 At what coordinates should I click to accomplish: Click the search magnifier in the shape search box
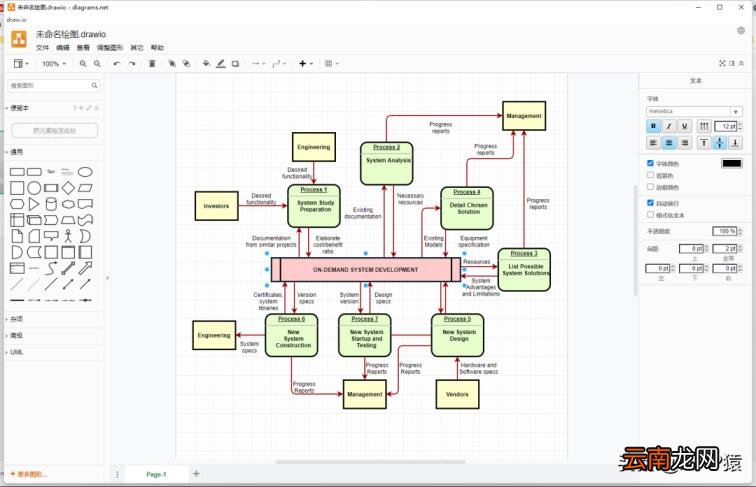pos(94,85)
